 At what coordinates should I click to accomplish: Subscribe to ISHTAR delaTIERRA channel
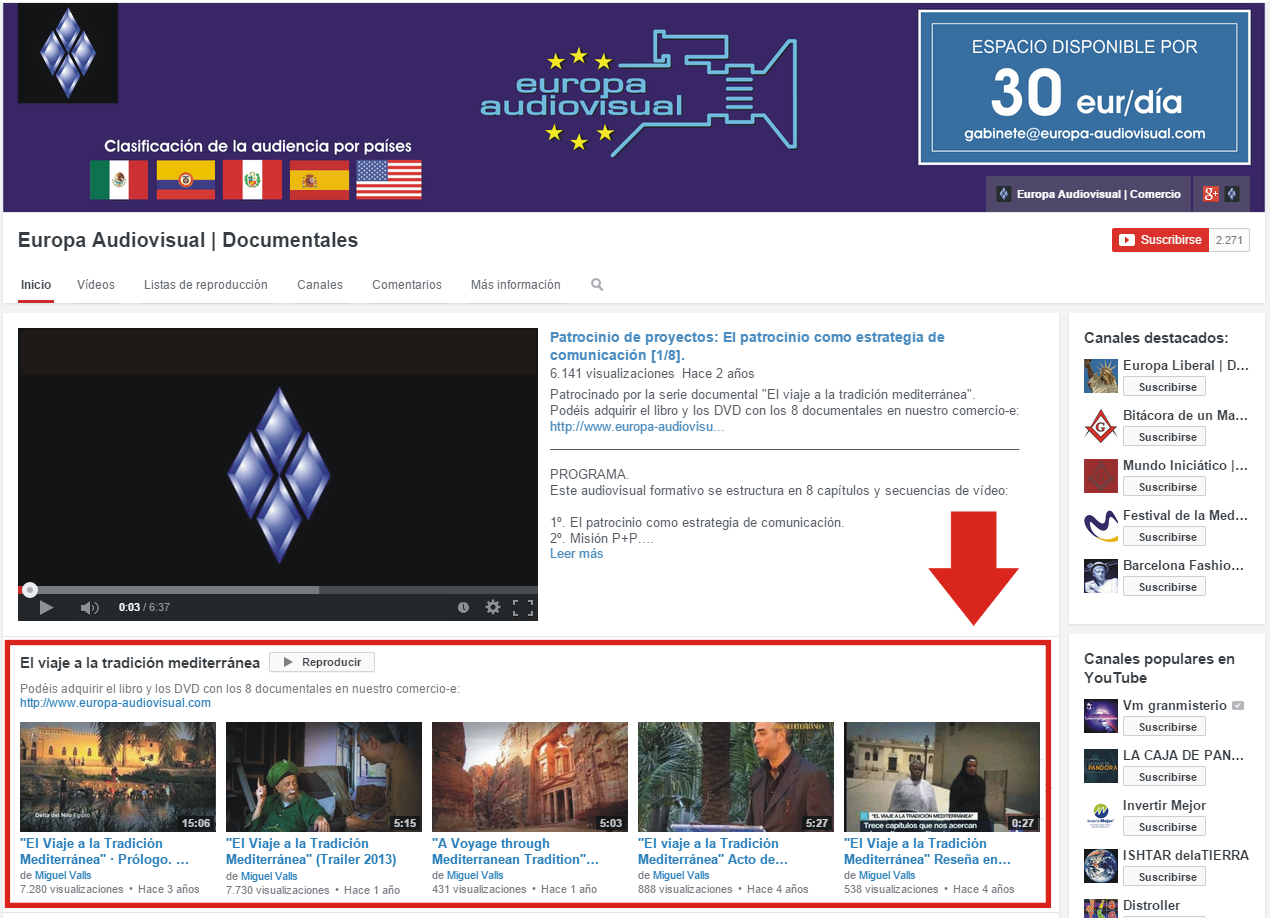pyautogui.click(x=1164, y=877)
